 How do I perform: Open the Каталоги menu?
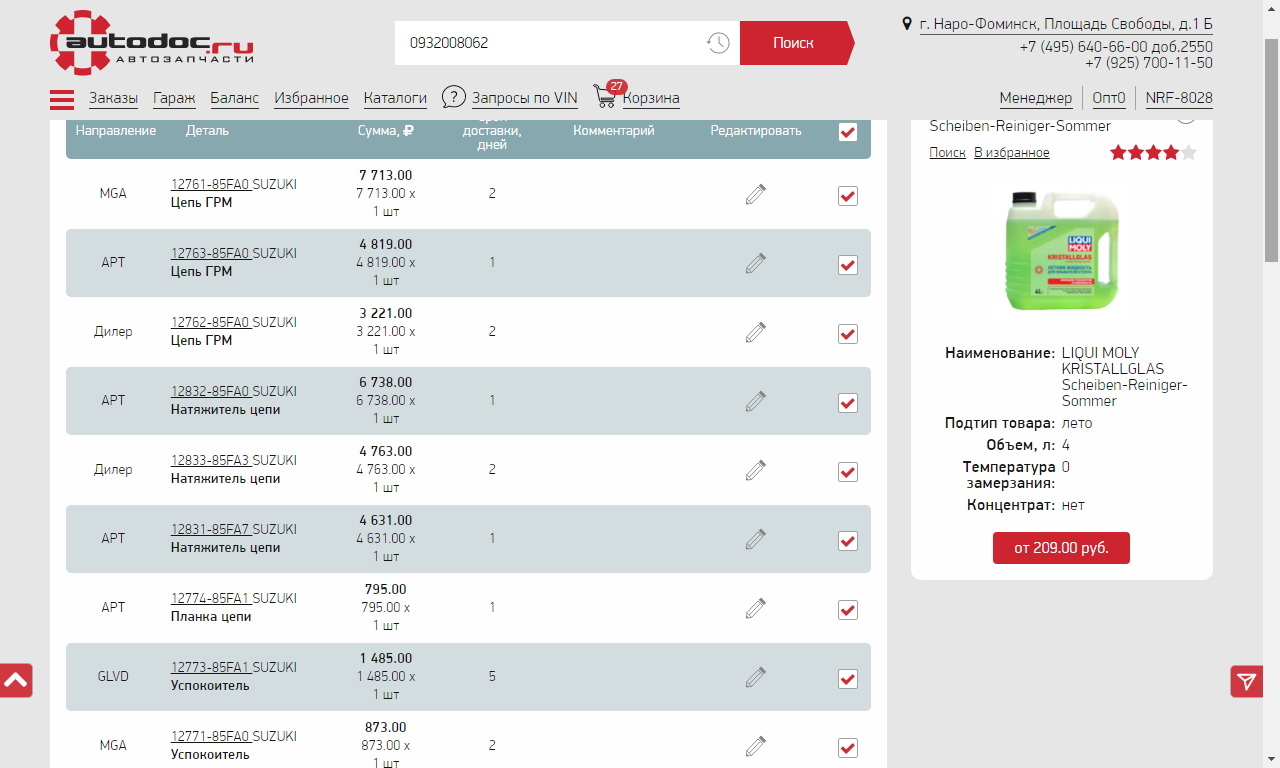(395, 98)
